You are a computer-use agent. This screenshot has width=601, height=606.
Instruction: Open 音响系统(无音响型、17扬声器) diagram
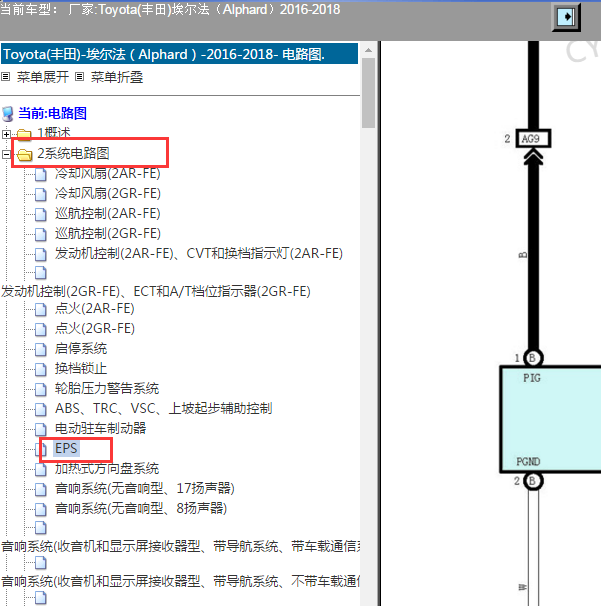click(145, 489)
